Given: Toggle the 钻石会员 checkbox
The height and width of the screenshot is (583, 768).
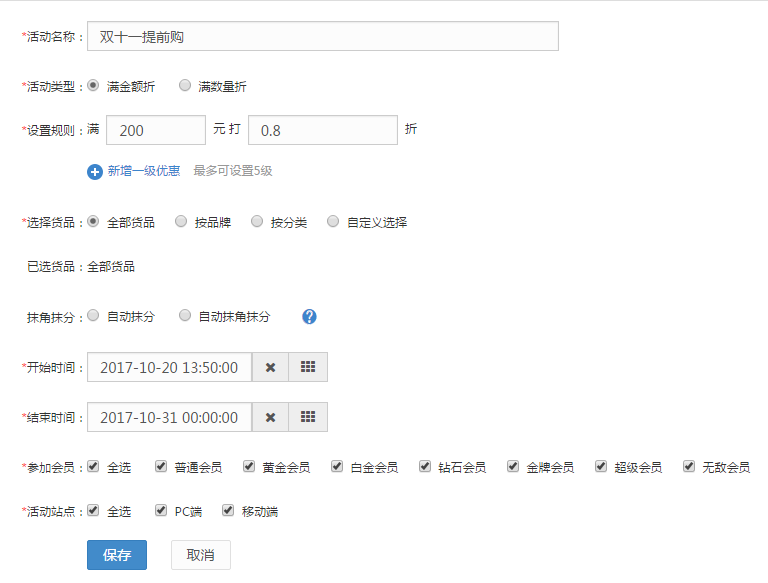Looking at the screenshot, I should pyautogui.click(x=425, y=466).
